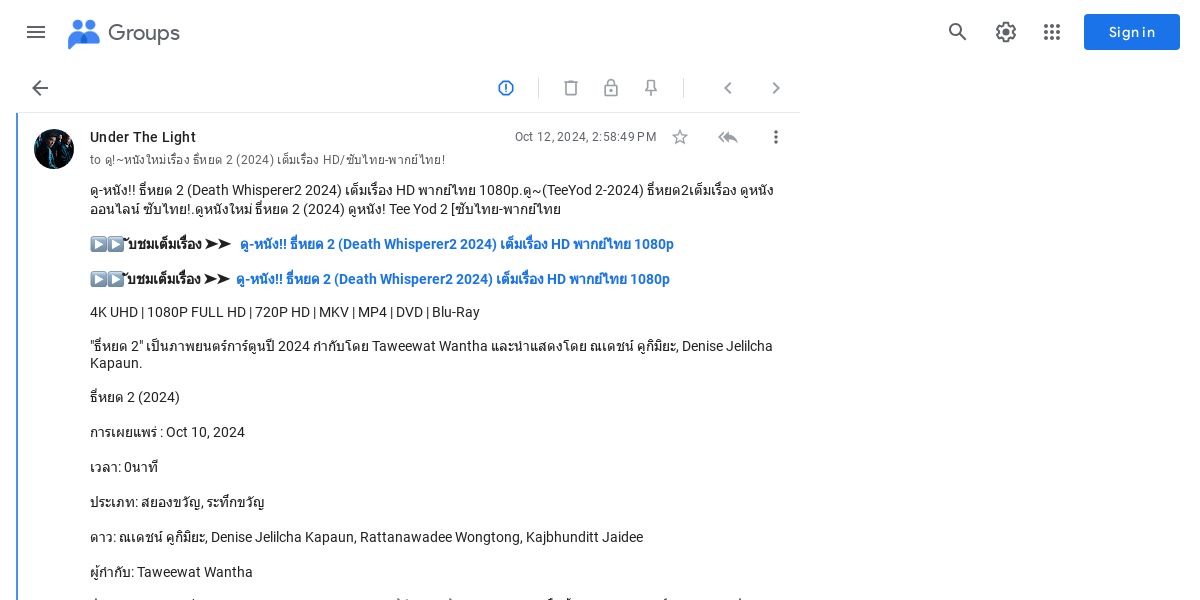Open the first Death Whisperer2 1080p link
The height and width of the screenshot is (600, 1200).
(x=457, y=244)
